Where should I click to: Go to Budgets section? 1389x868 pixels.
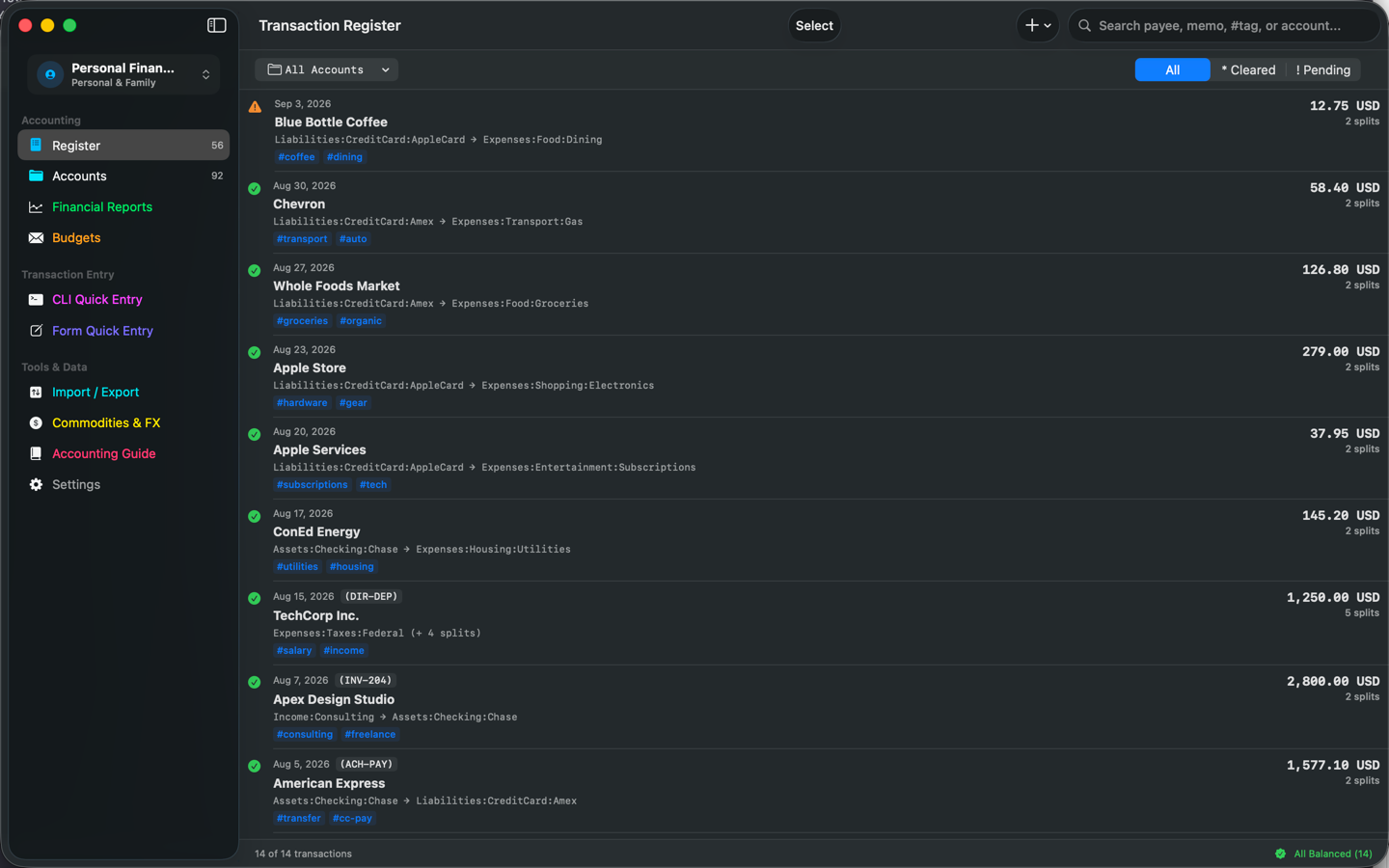123,237
